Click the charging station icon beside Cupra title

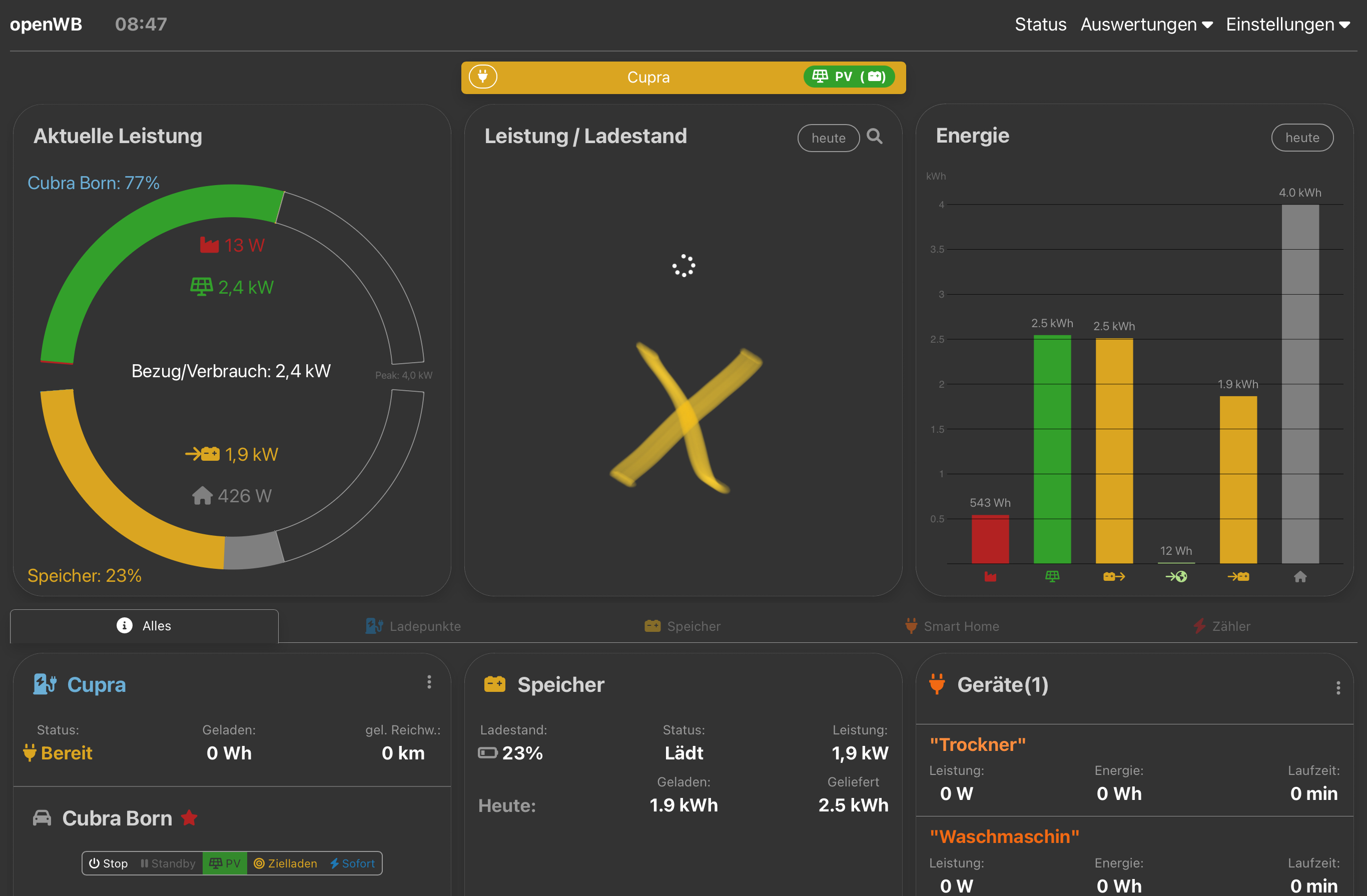click(x=44, y=684)
